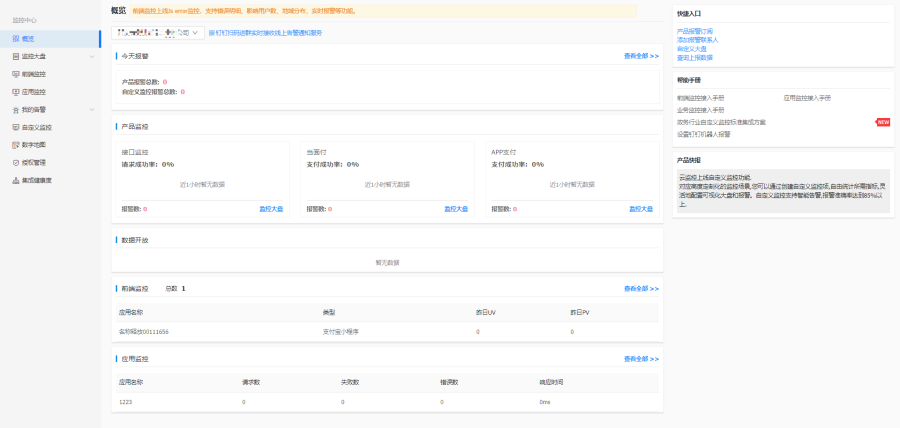The image size is (900, 428).
Task: Click app name 1223 in 应用监控 table
Action: 125,402
